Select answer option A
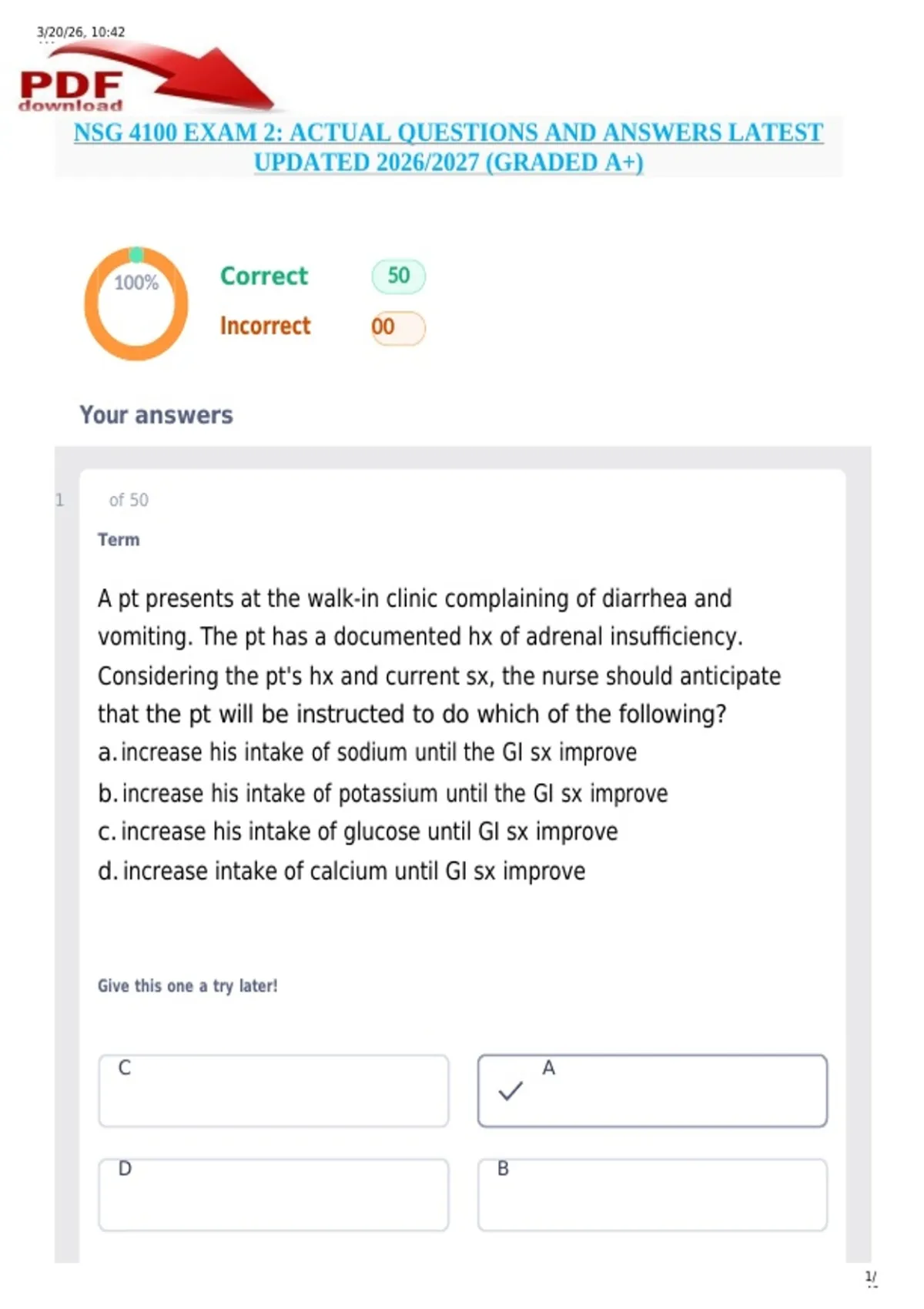 pyautogui.click(x=652, y=1090)
